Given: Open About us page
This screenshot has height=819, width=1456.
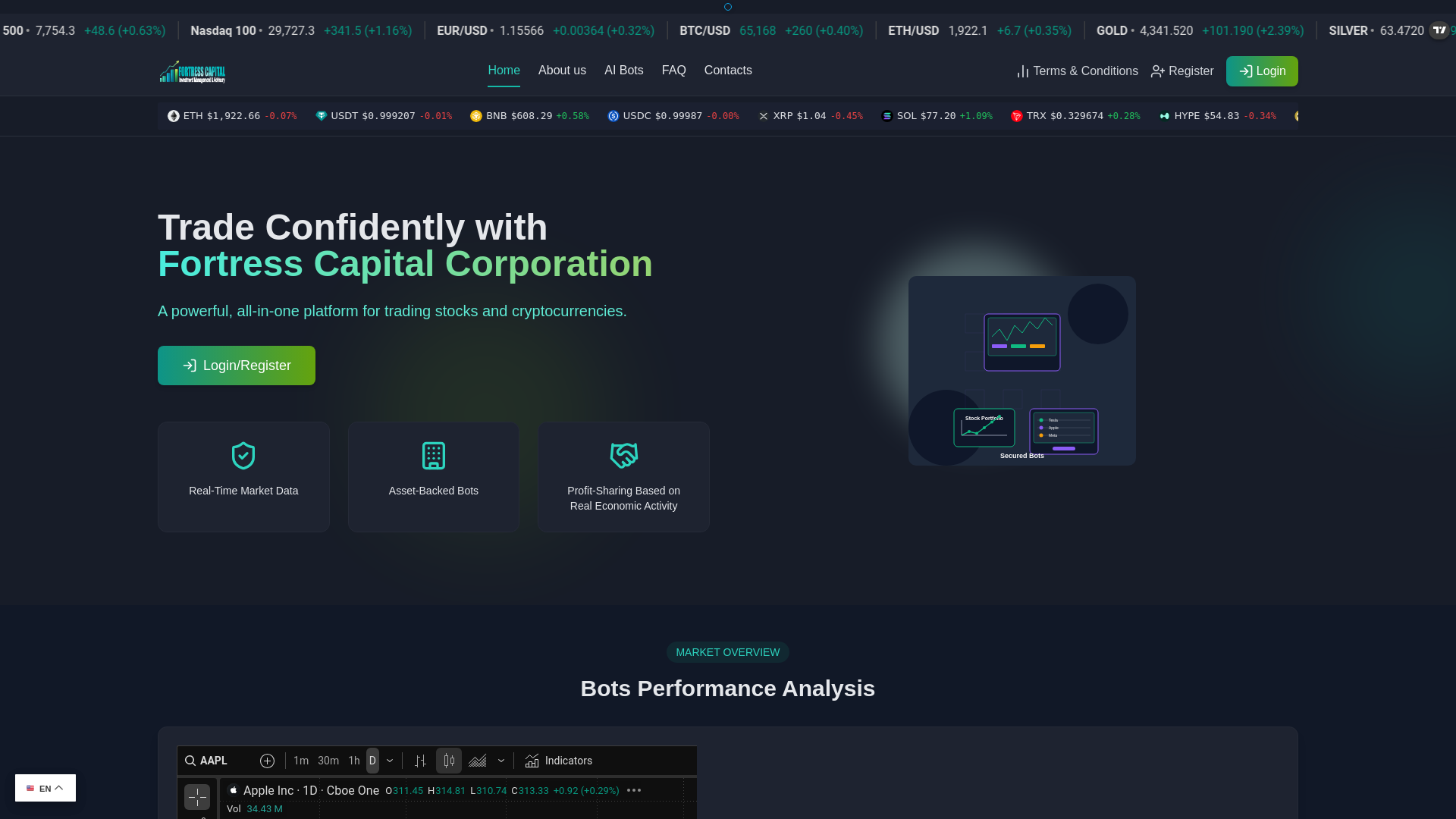Looking at the screenshot, I should coord(562,71).
